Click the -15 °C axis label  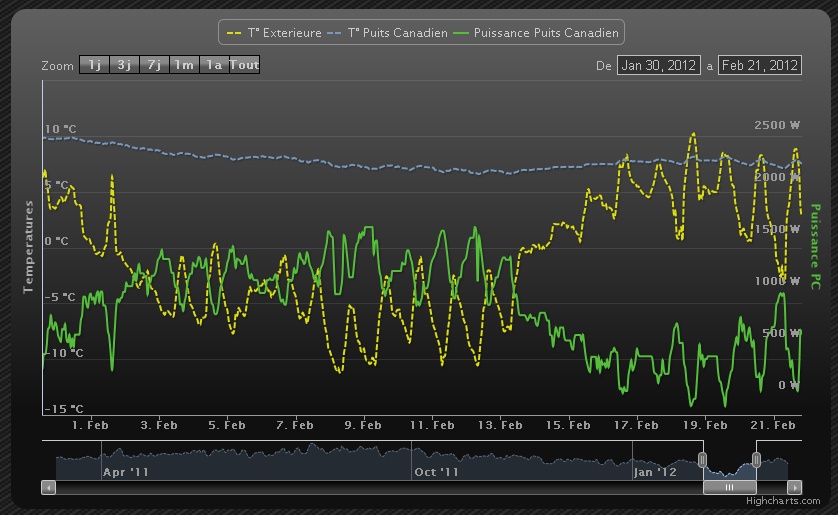64,409
